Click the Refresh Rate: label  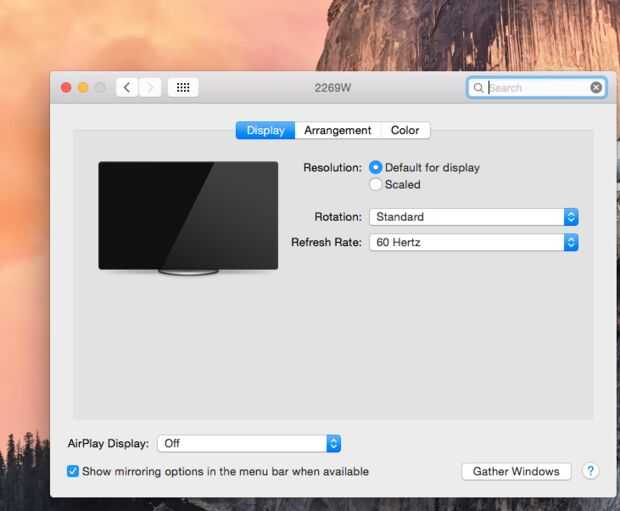click(327, 242)
